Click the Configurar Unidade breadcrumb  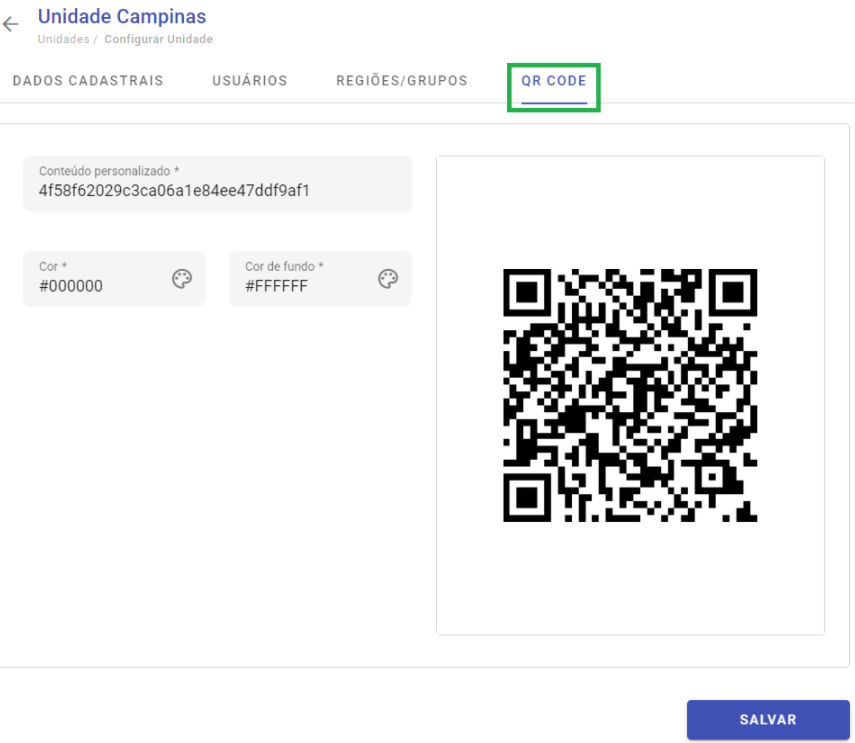point(159,39)
